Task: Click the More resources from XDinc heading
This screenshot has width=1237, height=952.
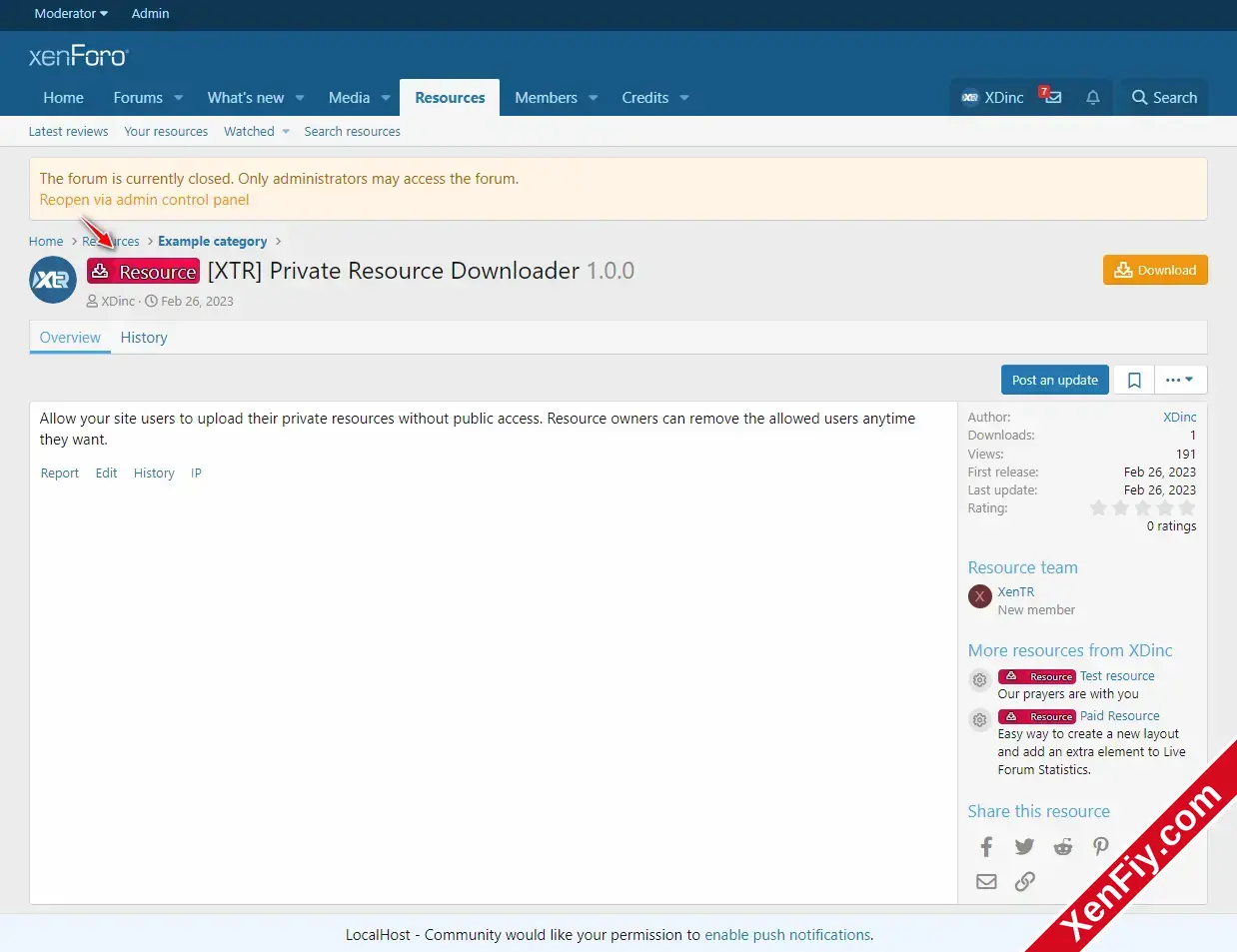Action: pyautogui.click(x=1070, y=650)
